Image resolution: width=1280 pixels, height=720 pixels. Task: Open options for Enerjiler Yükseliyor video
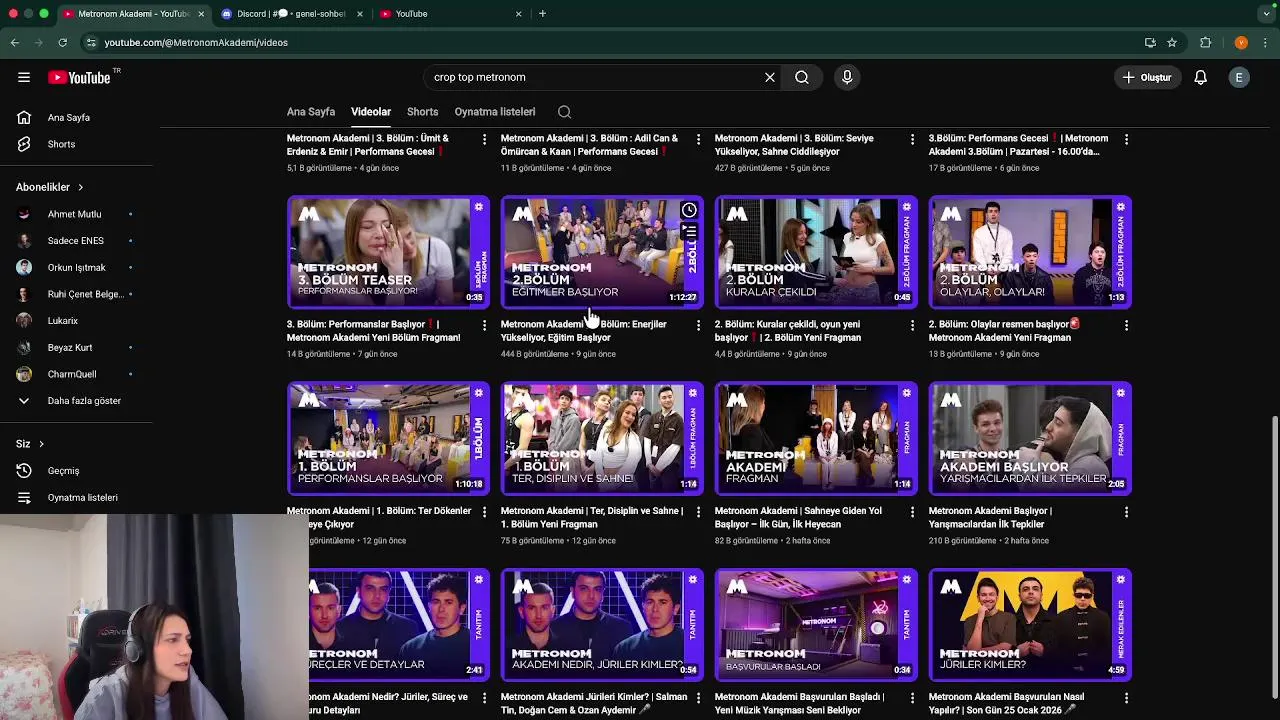click(698, 325)
